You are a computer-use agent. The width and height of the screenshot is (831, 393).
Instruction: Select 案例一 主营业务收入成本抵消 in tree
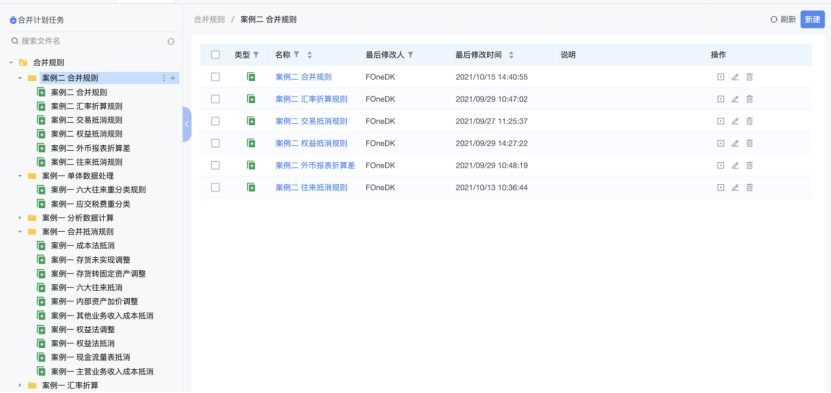pyautogui.click(x=102, y=372)
